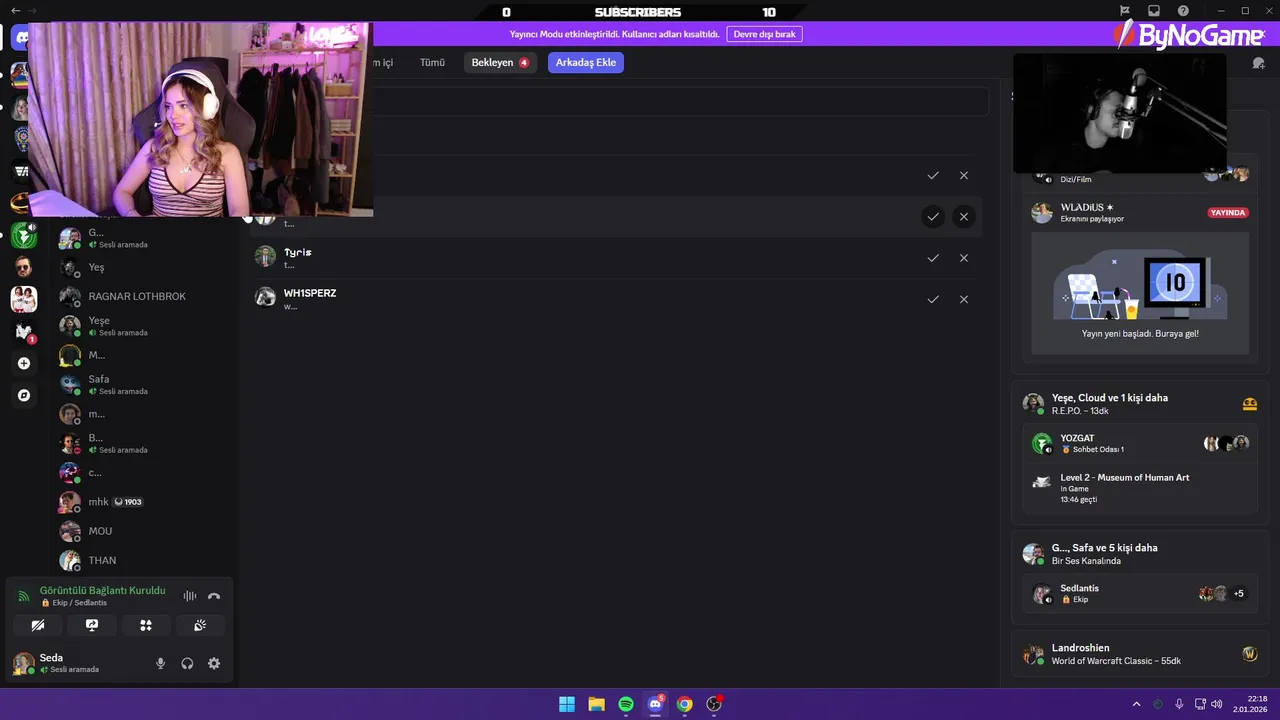Click the flag icon in title bar
This screenshot has width=1280, height=720.
pyautogui.click(x=1125, y=11)
